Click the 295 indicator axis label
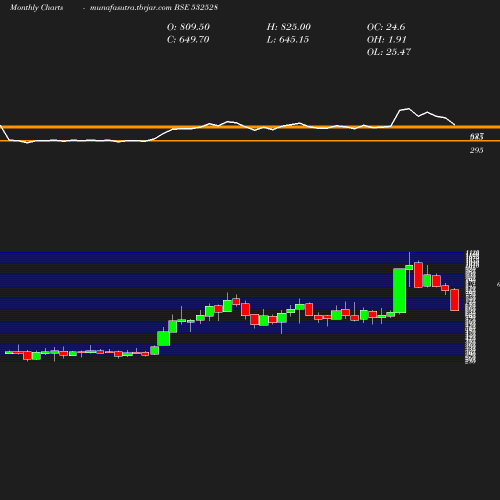This screenshot has width=500, height=500. click(x=477, y=150)
